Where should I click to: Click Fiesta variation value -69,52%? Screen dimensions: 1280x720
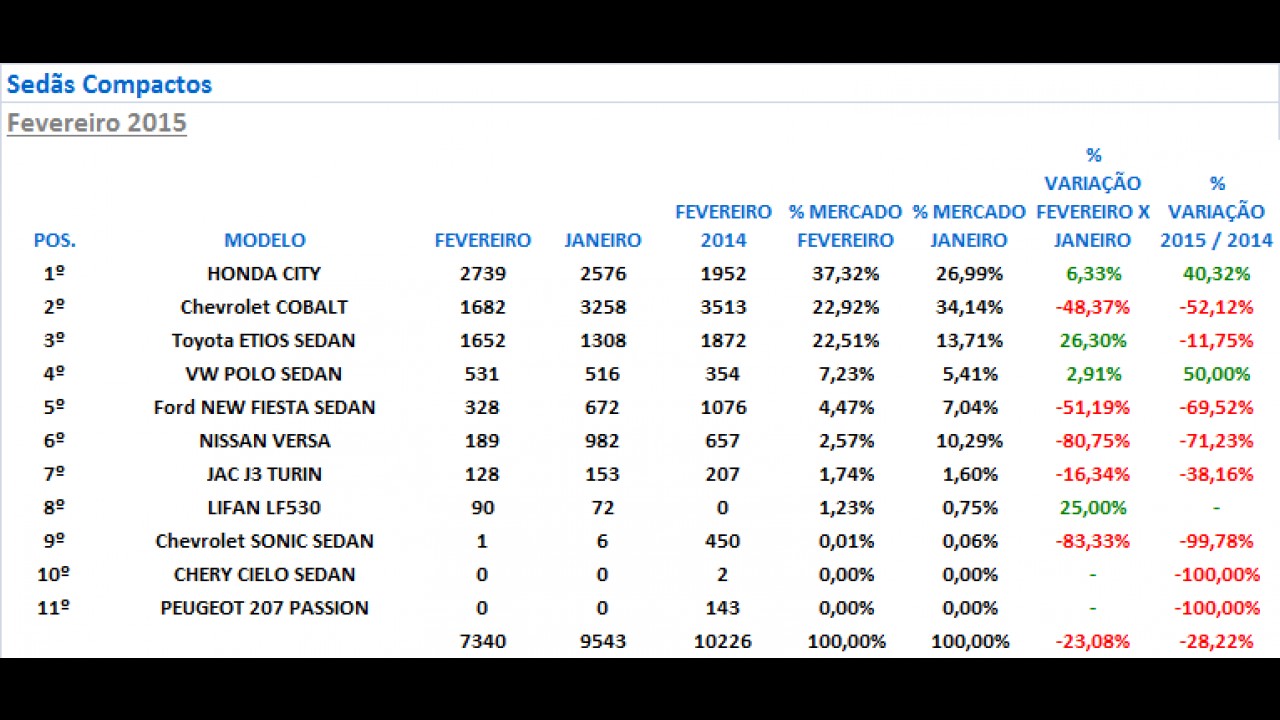click(1216, 408)
